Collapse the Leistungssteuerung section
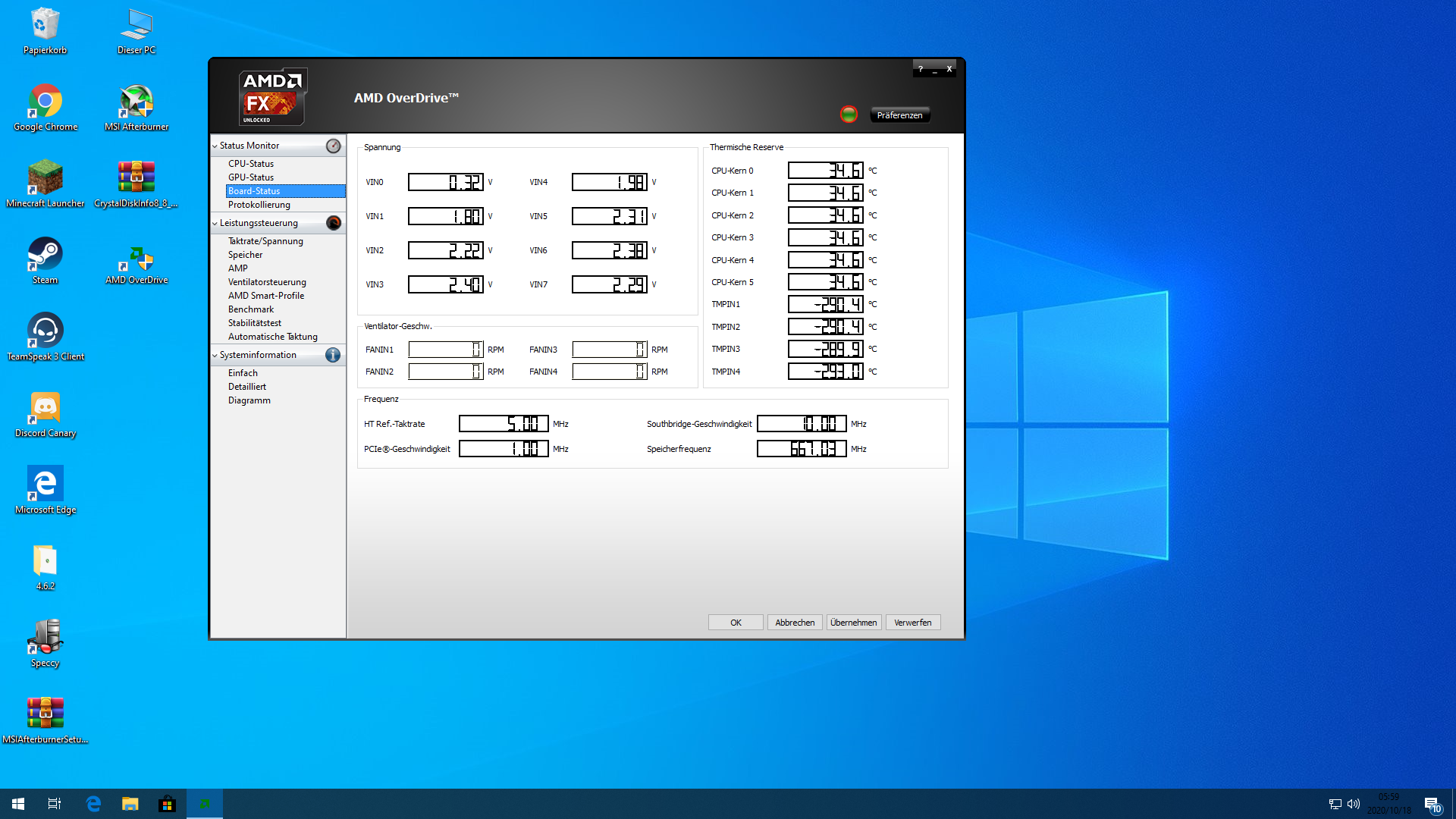Image resolution: width=1456 pixels, height=819 pixels. [x=215, y=223]
